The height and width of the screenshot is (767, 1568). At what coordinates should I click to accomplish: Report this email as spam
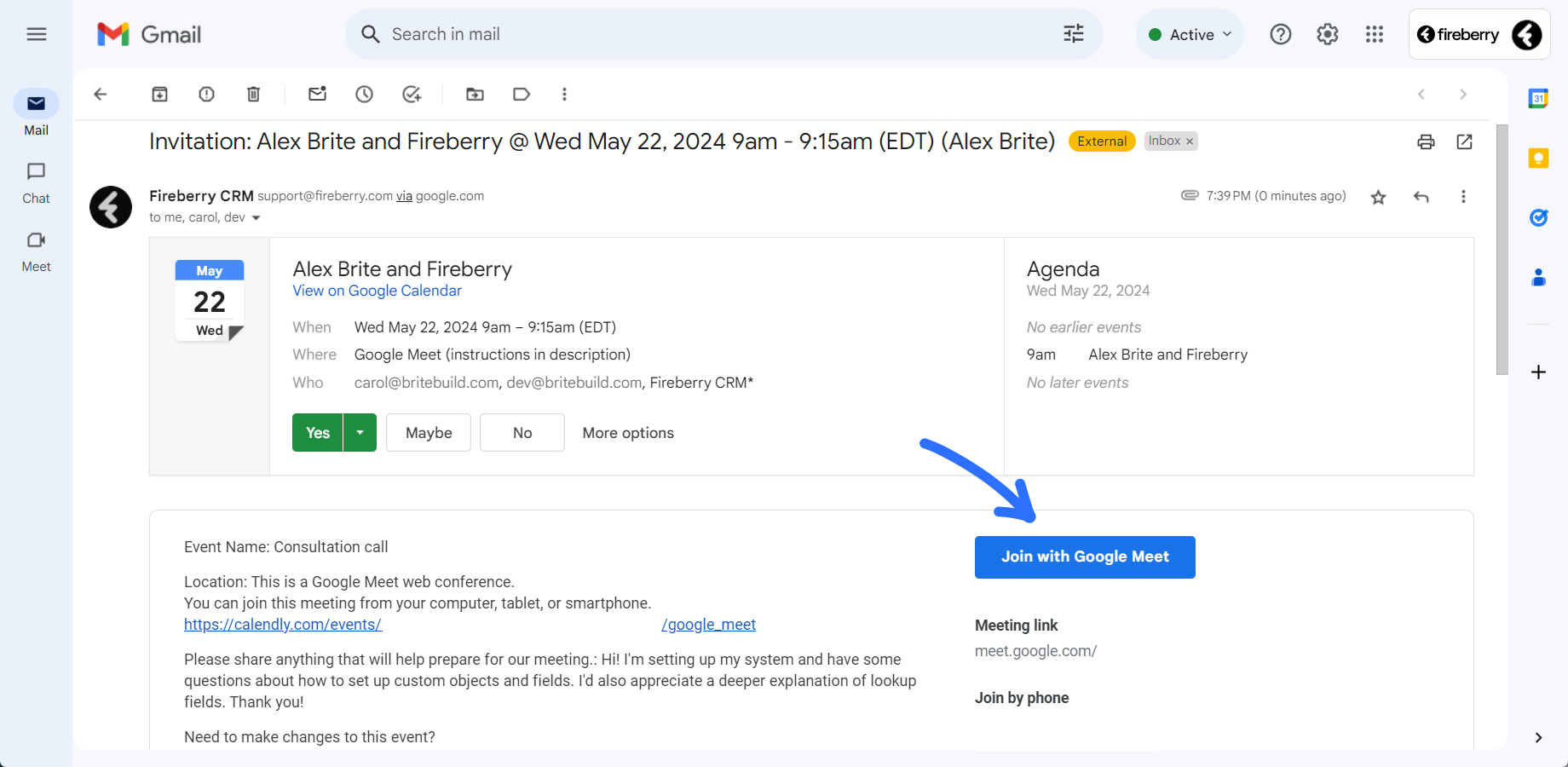[x=206, y=94]
